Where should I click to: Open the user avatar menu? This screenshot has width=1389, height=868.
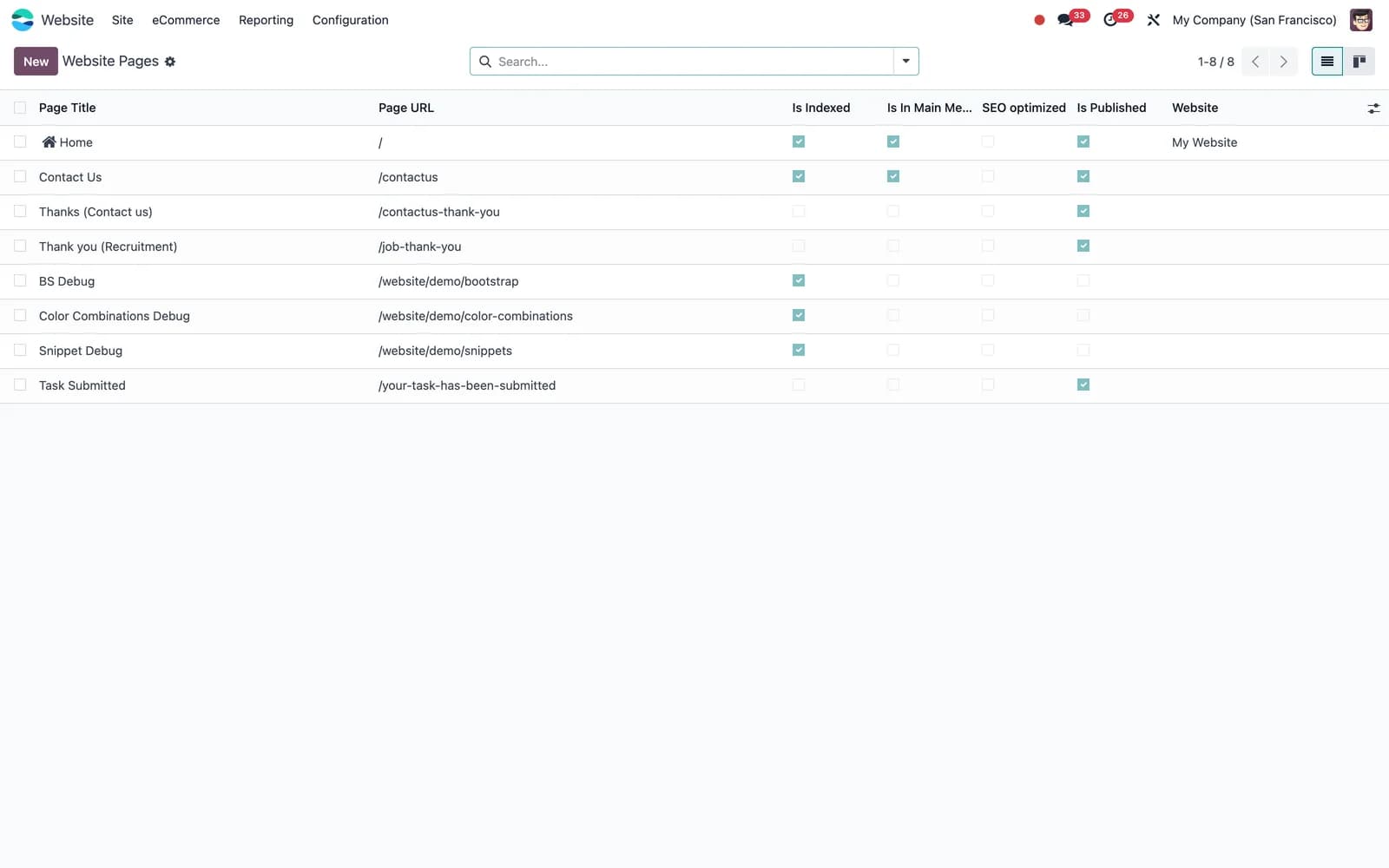pyautogui.click(x=1361, y=19)
